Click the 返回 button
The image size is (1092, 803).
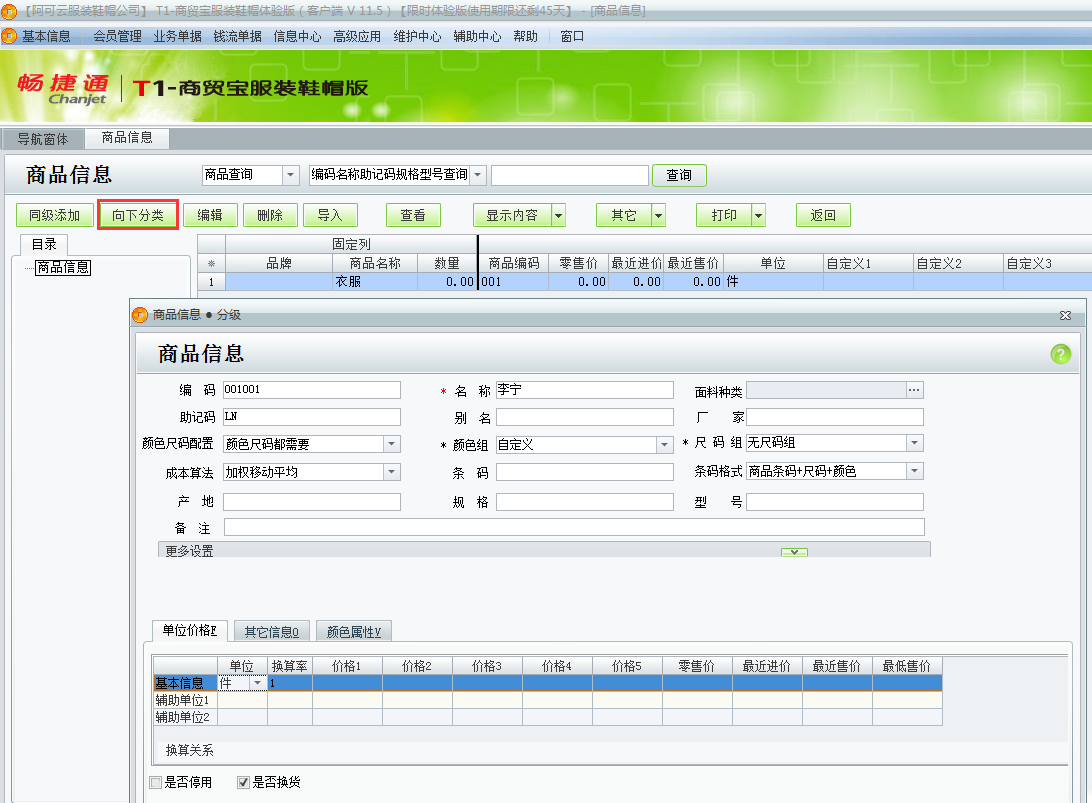[822, 215]
